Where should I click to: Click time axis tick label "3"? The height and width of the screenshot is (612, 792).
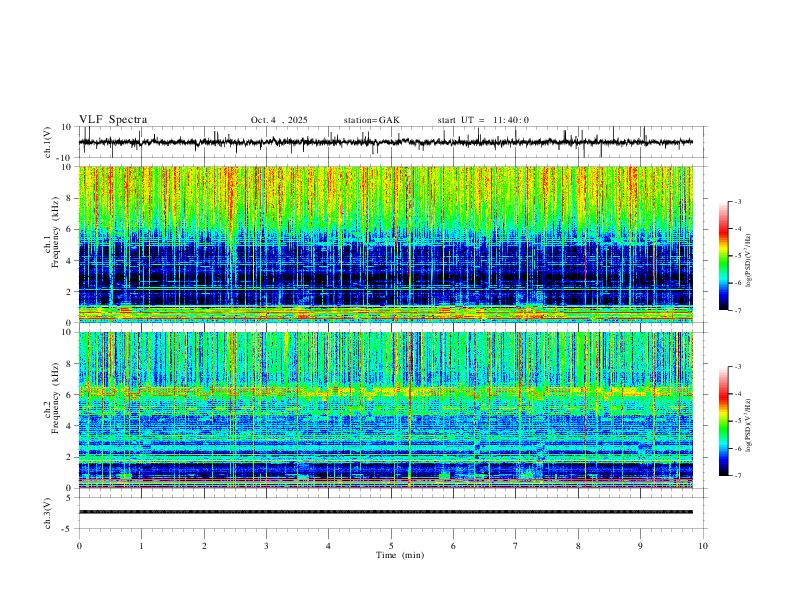266,546
